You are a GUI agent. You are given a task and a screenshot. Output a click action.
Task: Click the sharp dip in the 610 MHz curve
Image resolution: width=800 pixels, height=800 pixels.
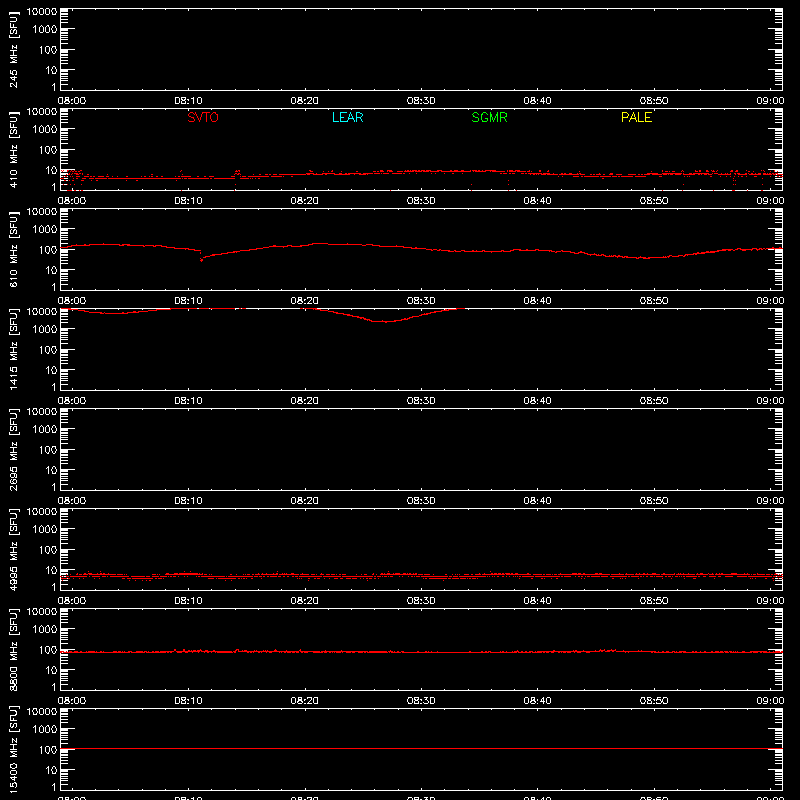tap(202, 259)
